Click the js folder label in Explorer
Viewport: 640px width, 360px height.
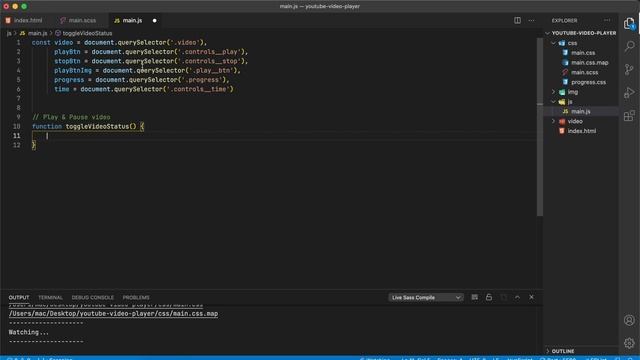570,102
